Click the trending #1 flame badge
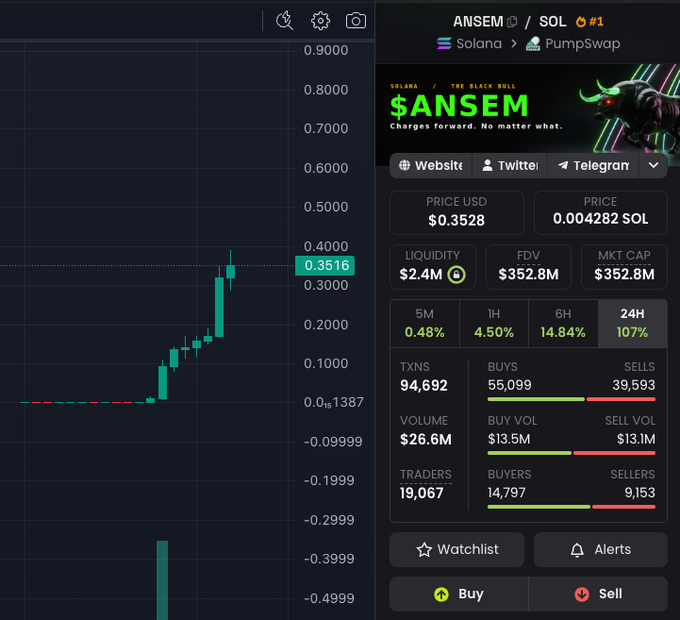 point(589,21)
